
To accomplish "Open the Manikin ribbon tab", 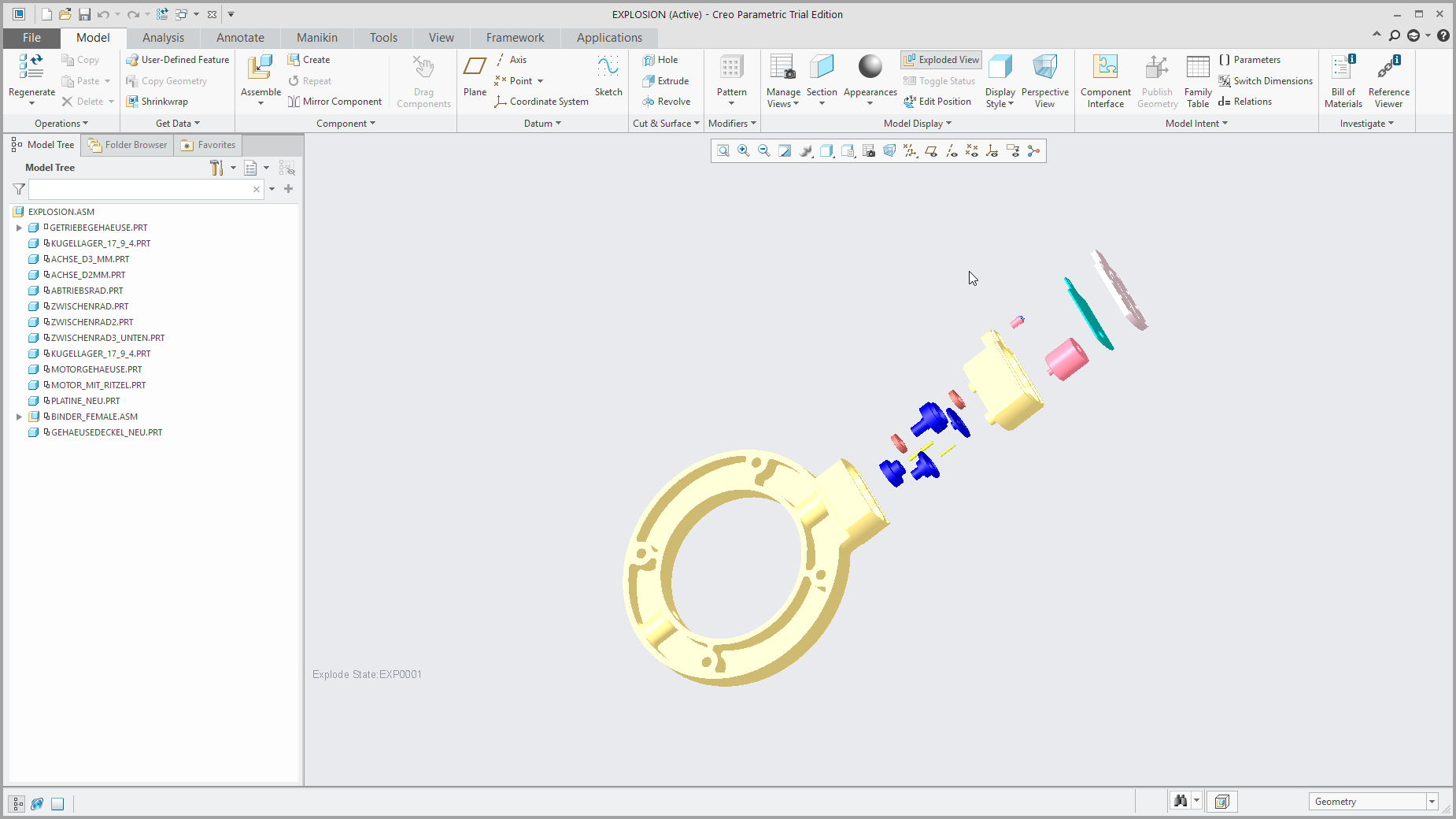I will coord(317,38).
